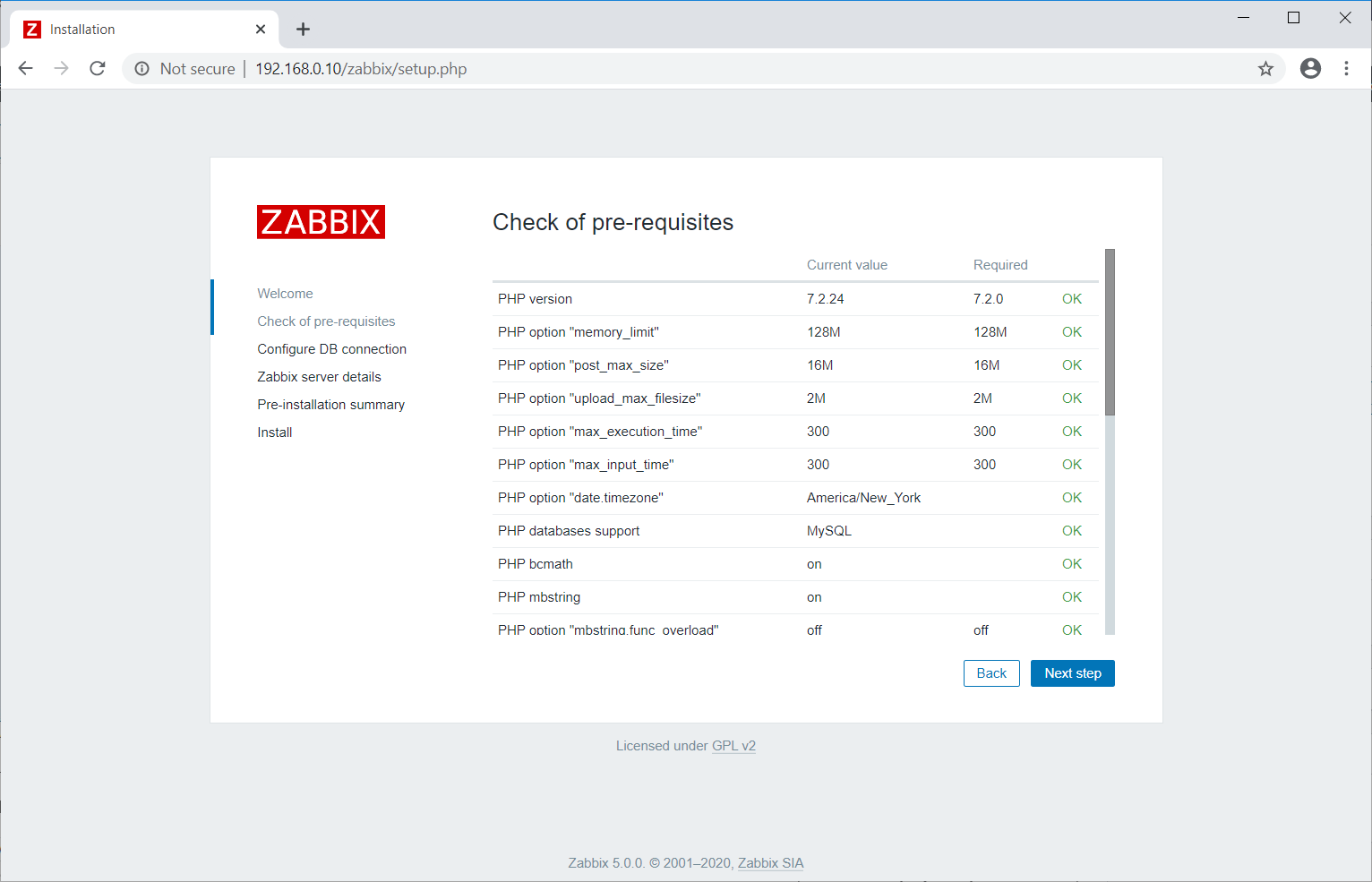
Task: Reload the setup page
Action: [98, 69]
